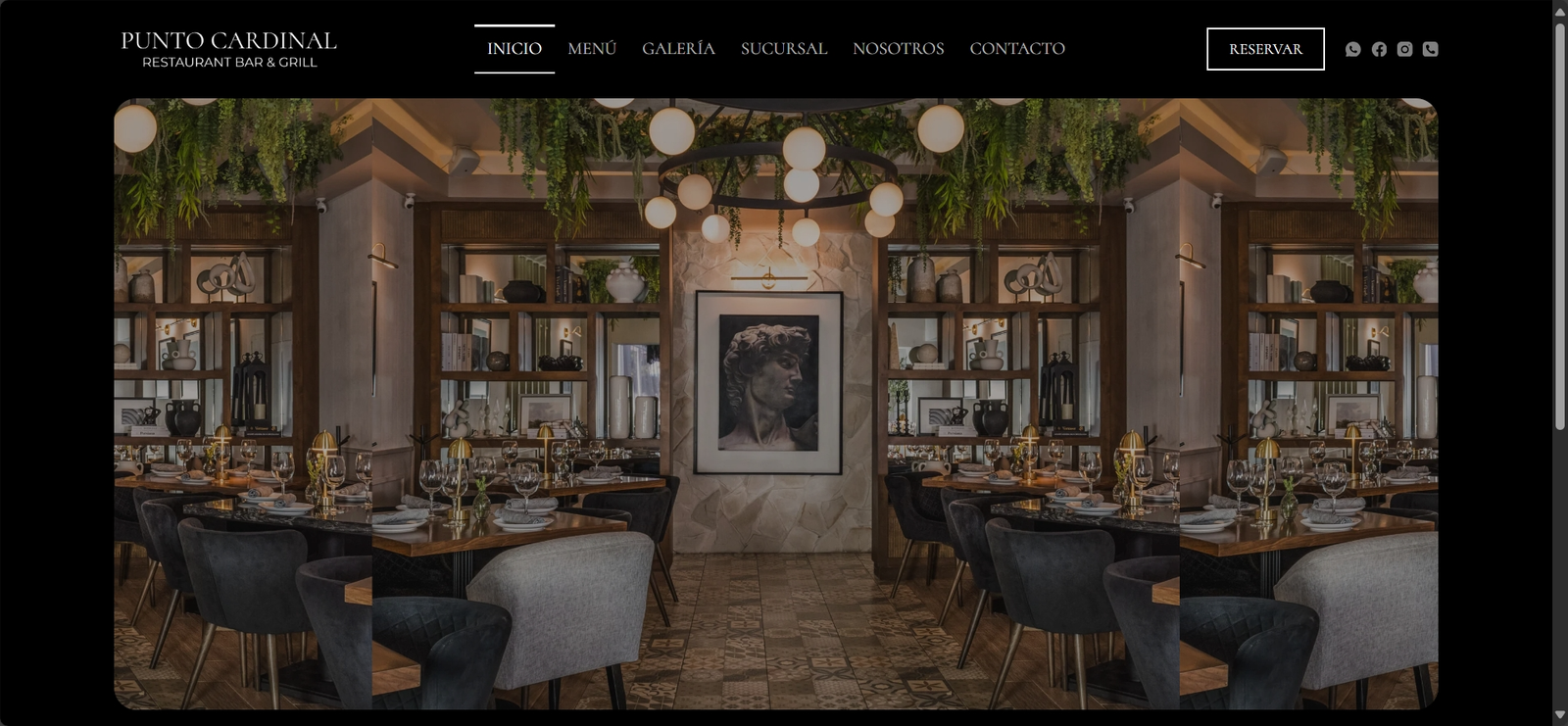This screenshot has height=726, width=1568.
Task: Open the MENÚ page
Action: pyautogui.click(x=592, y=49)
